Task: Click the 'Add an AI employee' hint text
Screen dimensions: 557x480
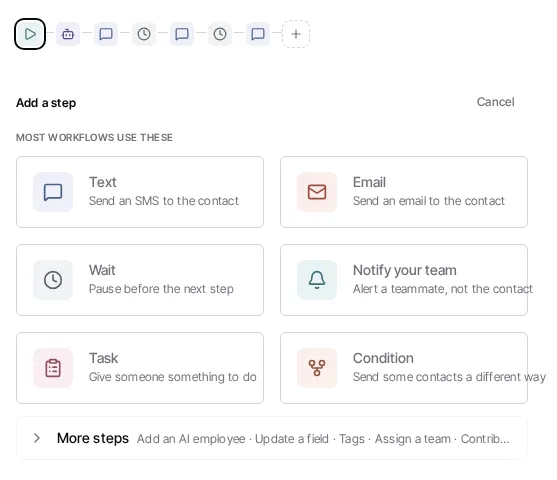Action: click(191, 439)
